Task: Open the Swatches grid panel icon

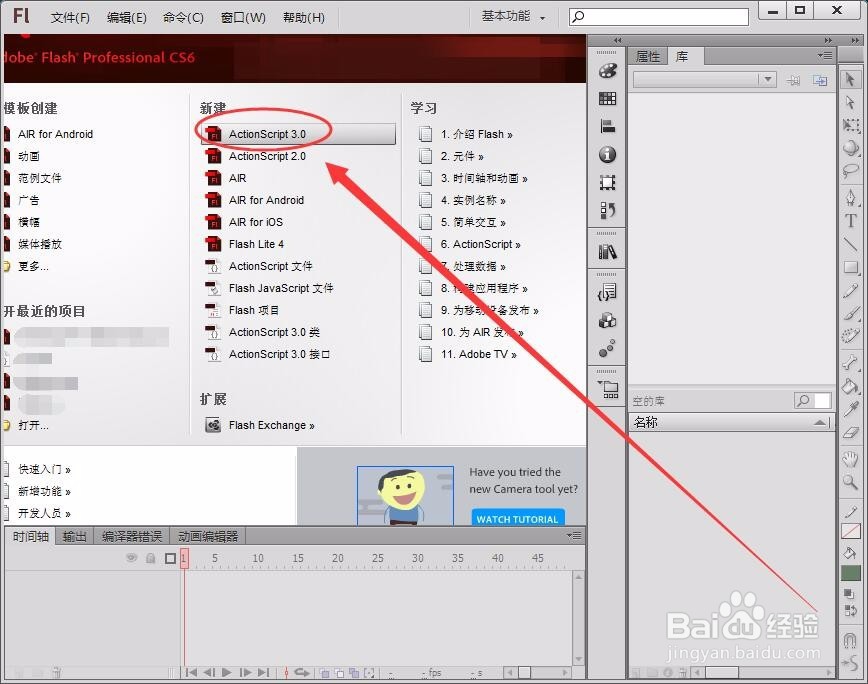Action: tap(607, 99)
